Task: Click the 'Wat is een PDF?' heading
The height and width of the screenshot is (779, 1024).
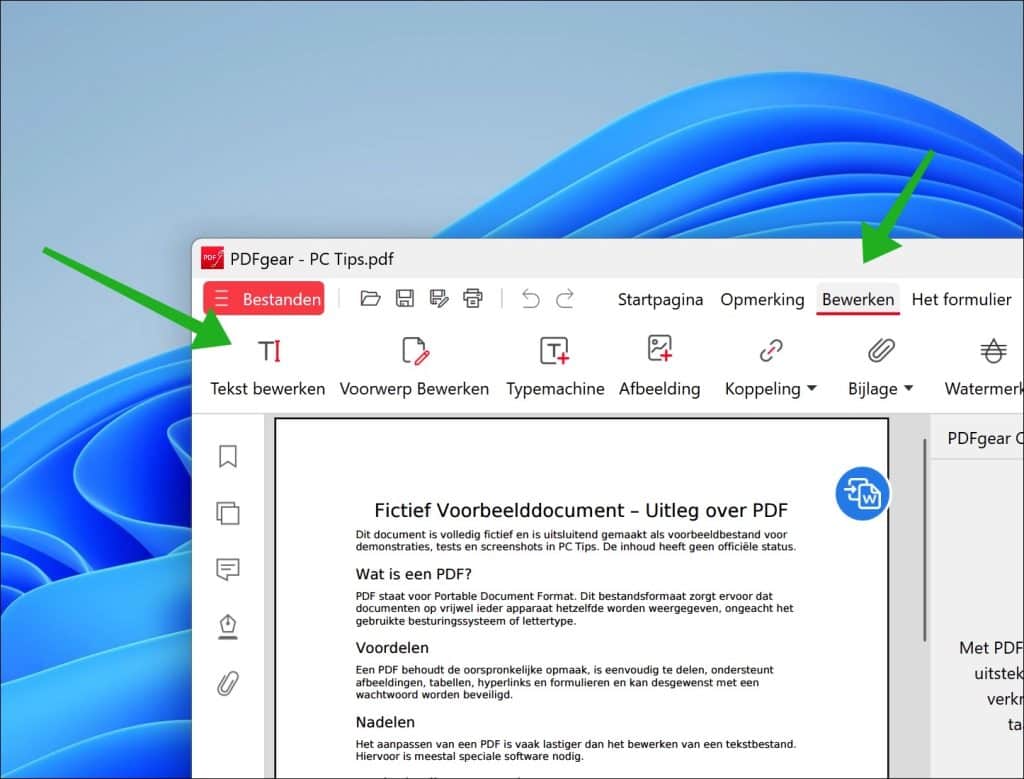Action: pos(413,574)
